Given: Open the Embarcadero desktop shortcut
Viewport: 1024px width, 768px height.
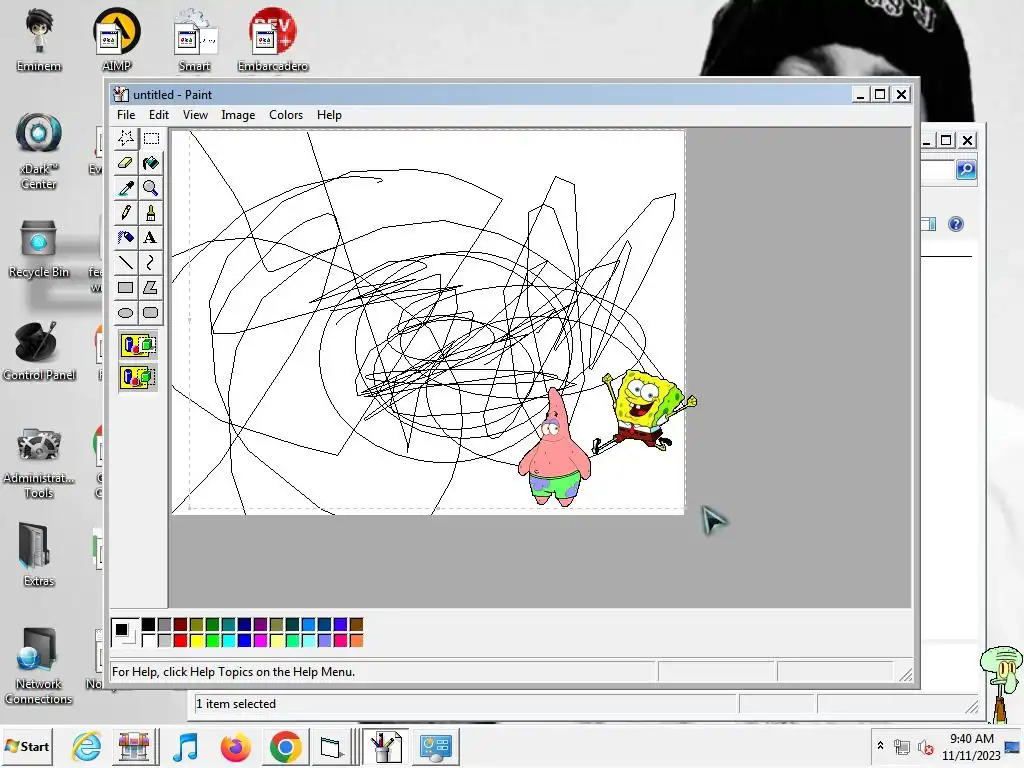Looking at the screenshot, I should [x=273, y=39].
